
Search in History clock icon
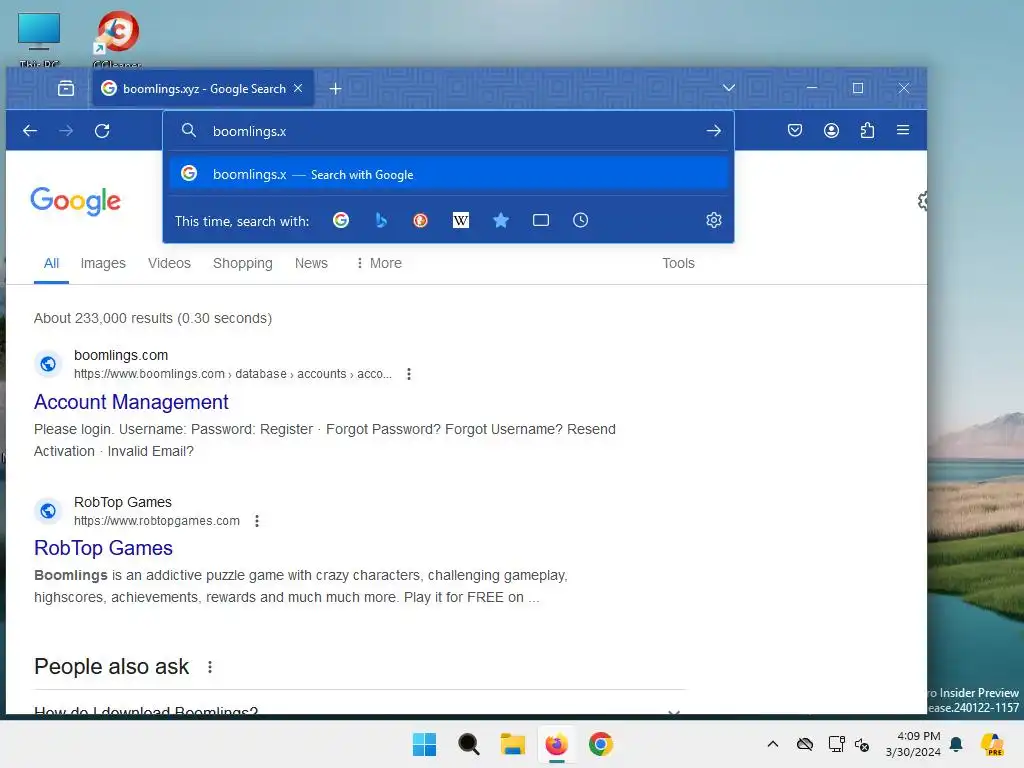pyautogui.click(x=581, y=220)
